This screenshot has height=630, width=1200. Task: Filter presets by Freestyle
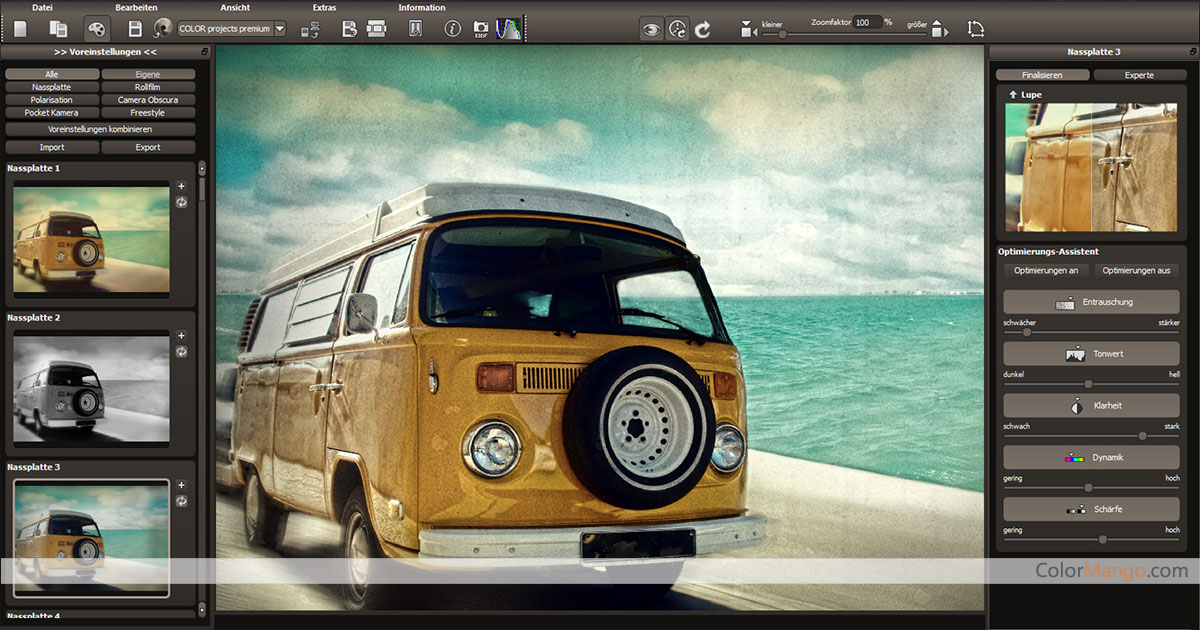click(x=148, y=113)
